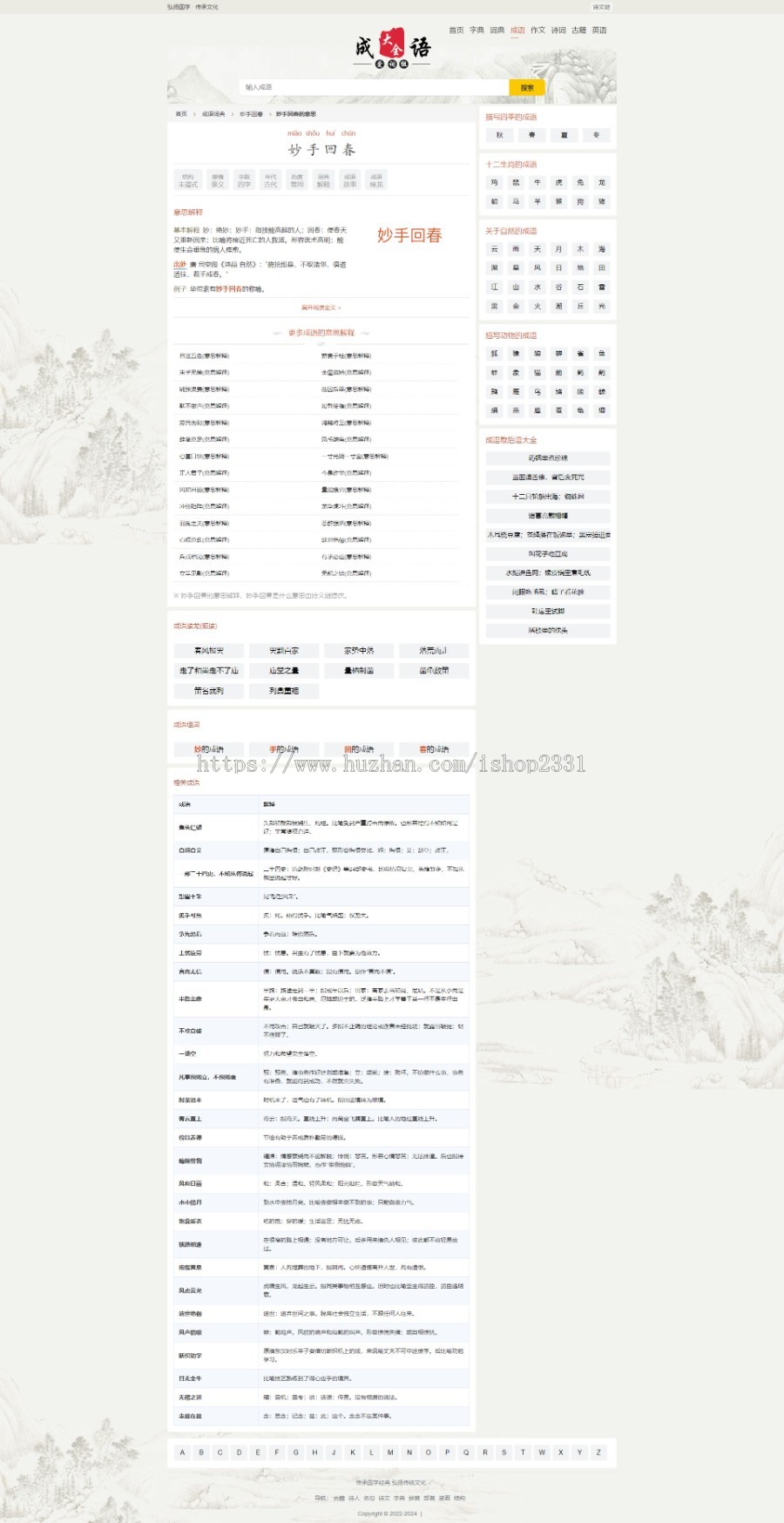Open 妙的成语 in 成语组词 section

click(209, 749)
